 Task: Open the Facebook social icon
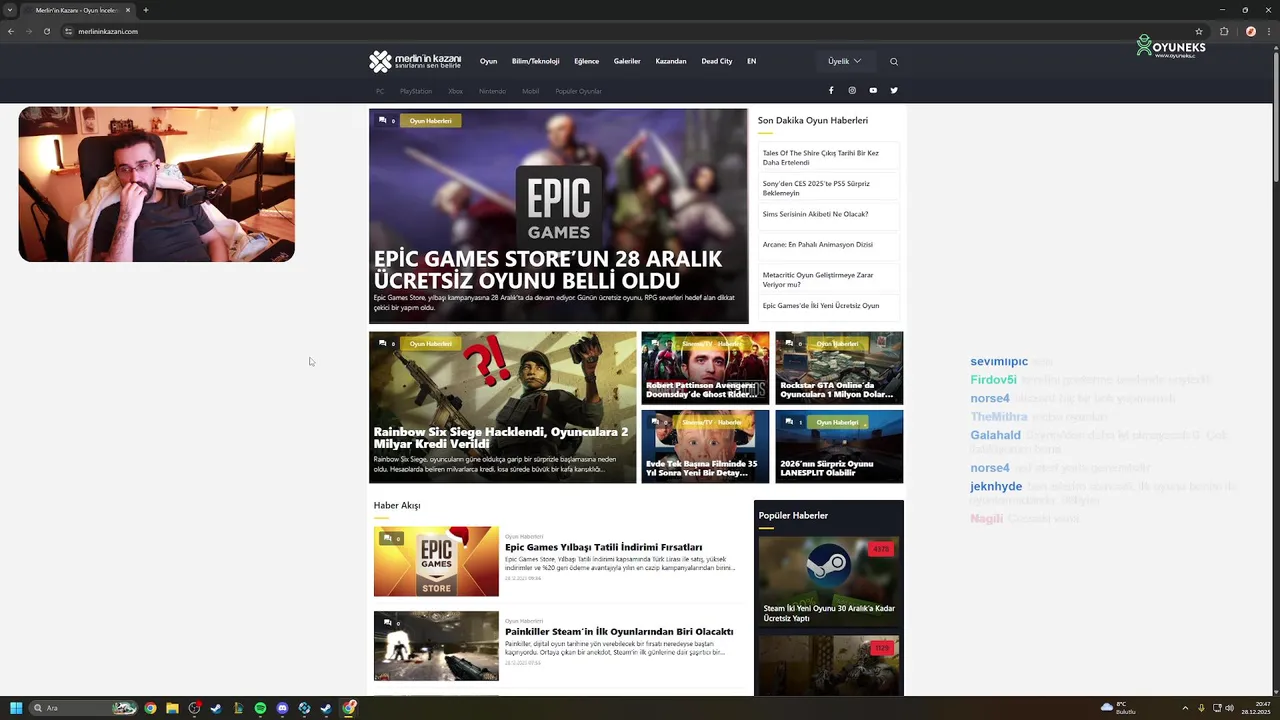pyautogui.click(x=831, y=90)
